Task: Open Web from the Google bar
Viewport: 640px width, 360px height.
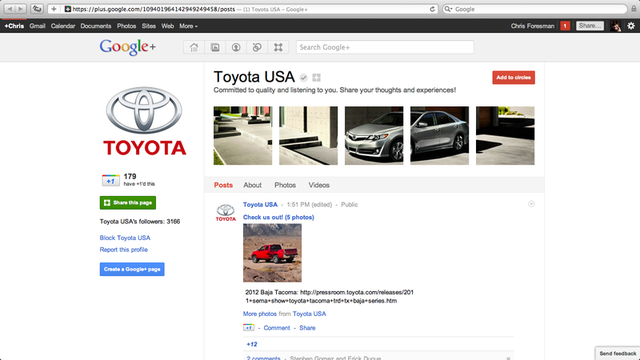Action: click(x=167, y=26)
